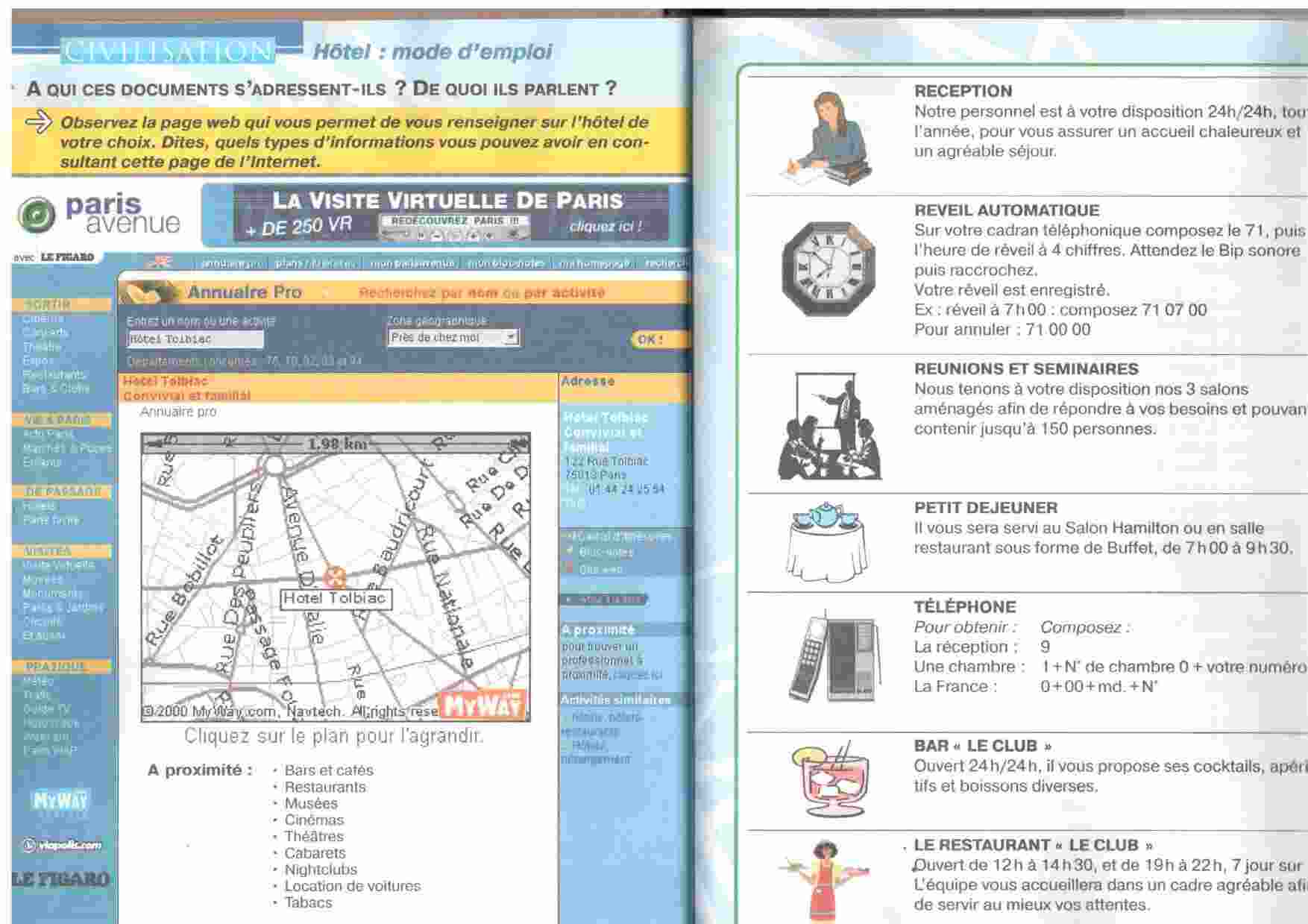Image resolution: width=1308 pixels, height=924 pixels.
Task: Click the REVEIL AUTOMATIQUE heading
Action: [1007, 210]
